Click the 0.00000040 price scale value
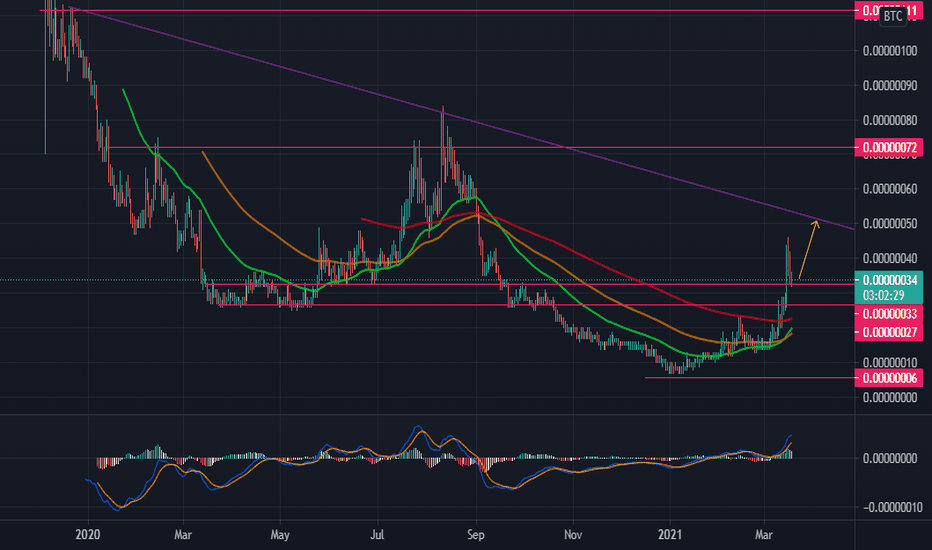932x550 pixels. tap(890, 258)
